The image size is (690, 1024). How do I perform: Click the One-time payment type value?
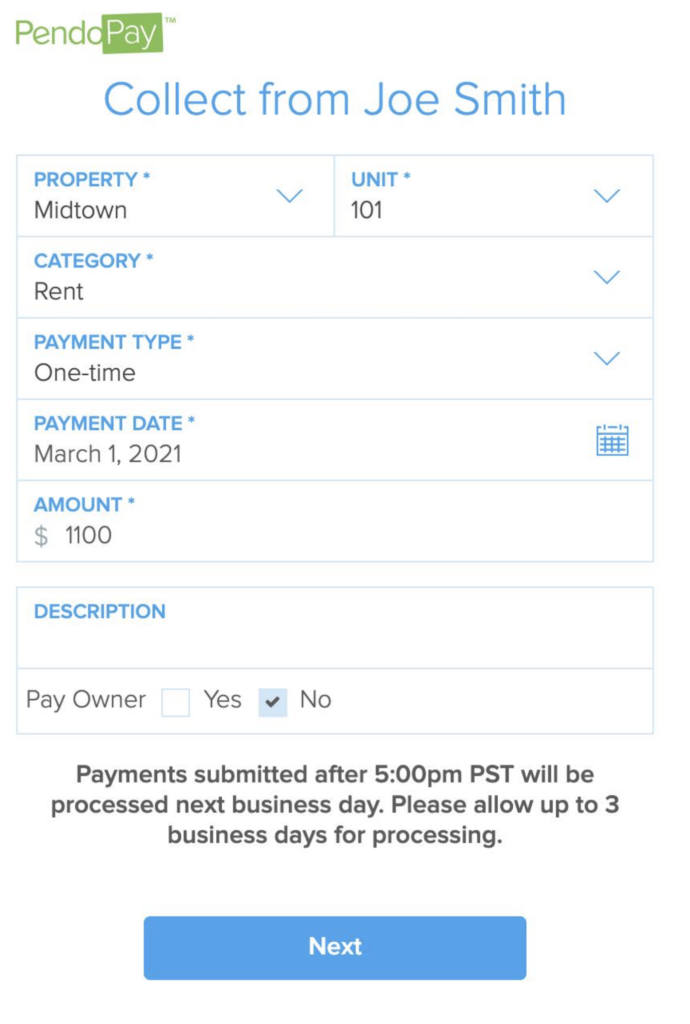[x=85, y=373]
